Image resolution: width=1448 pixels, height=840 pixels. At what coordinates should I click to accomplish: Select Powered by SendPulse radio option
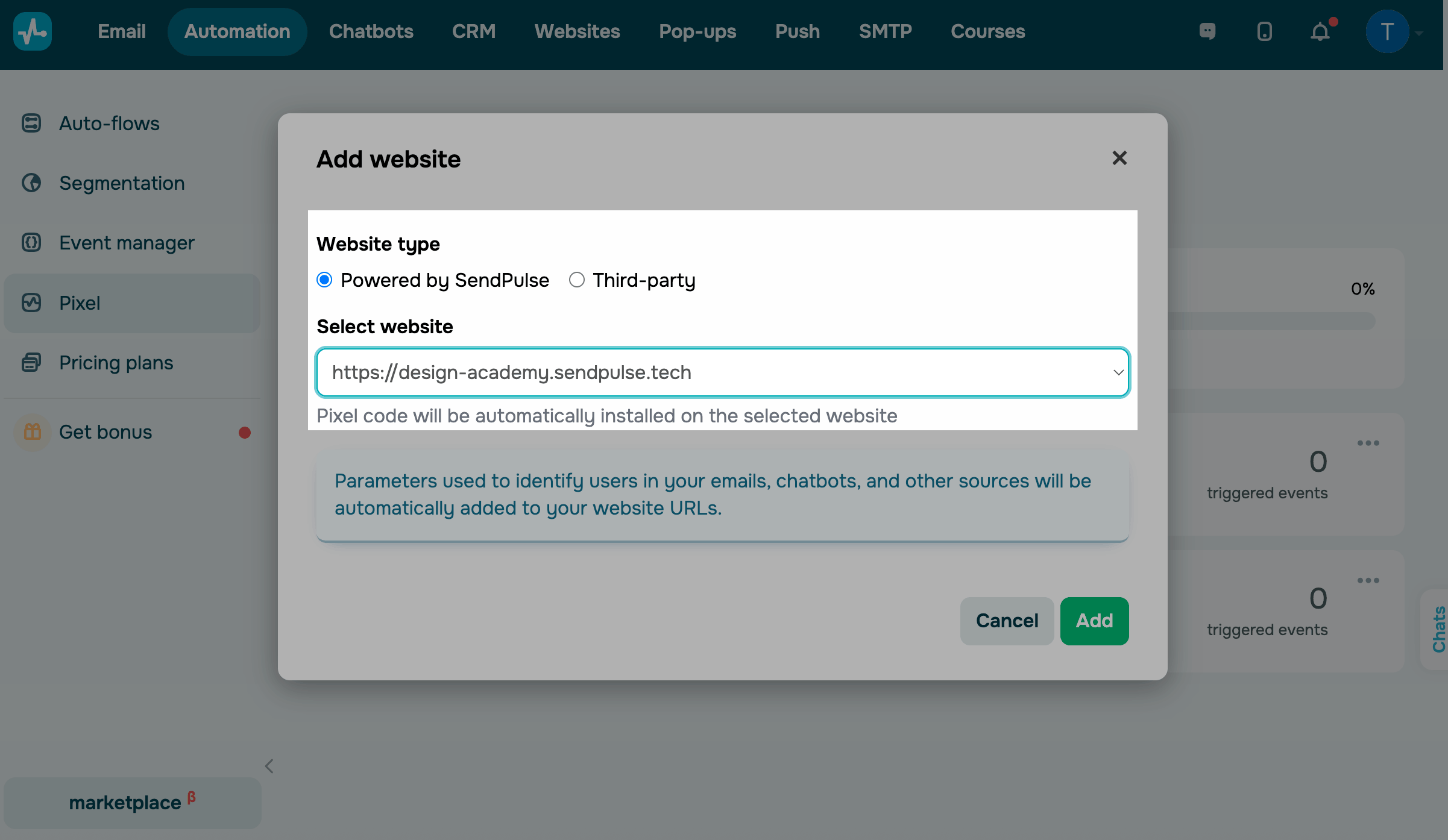click(x=324, y=280)
